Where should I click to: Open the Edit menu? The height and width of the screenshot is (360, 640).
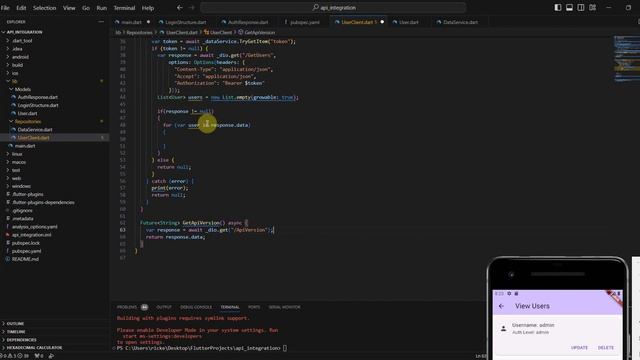[21, 8]
